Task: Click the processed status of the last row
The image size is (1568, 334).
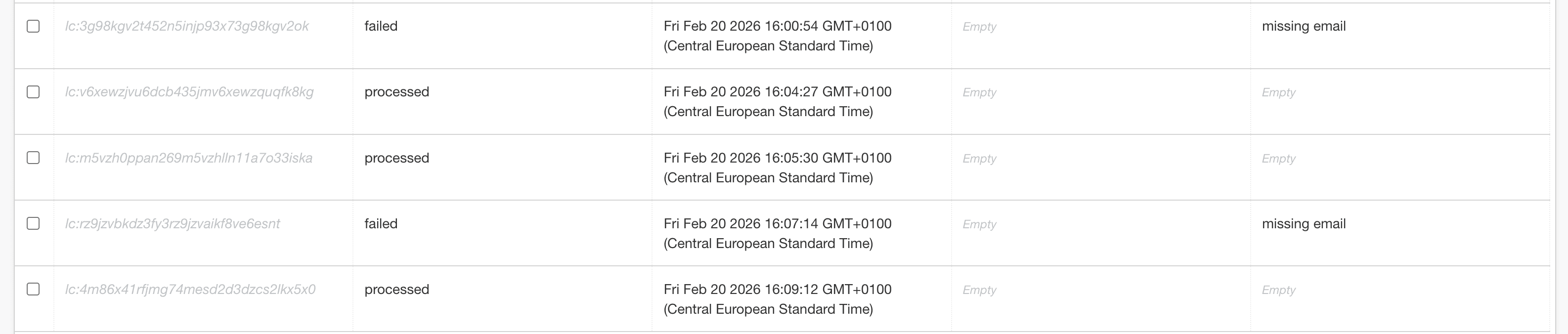Action: [x=397, y=290]
